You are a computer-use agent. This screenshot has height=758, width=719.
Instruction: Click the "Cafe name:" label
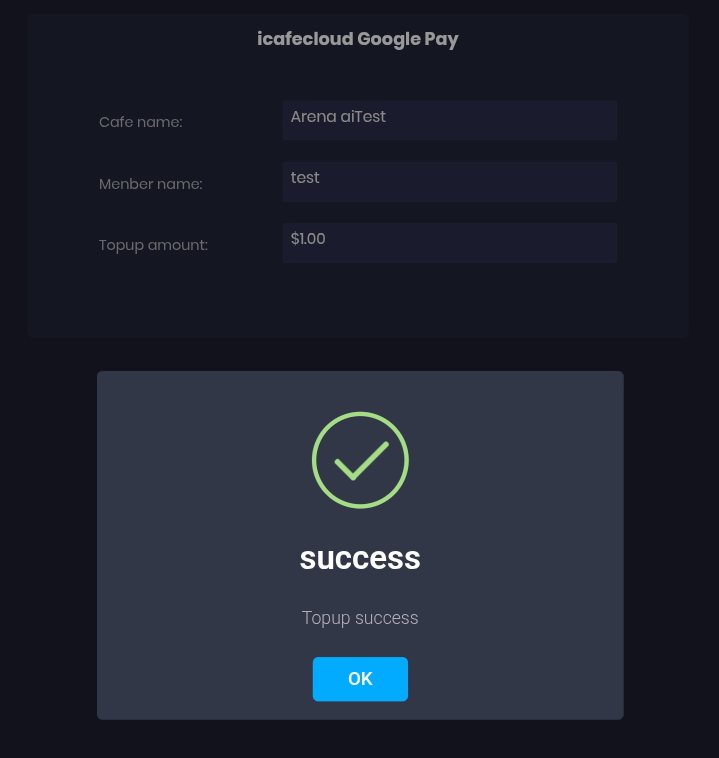tap(140, 122)
